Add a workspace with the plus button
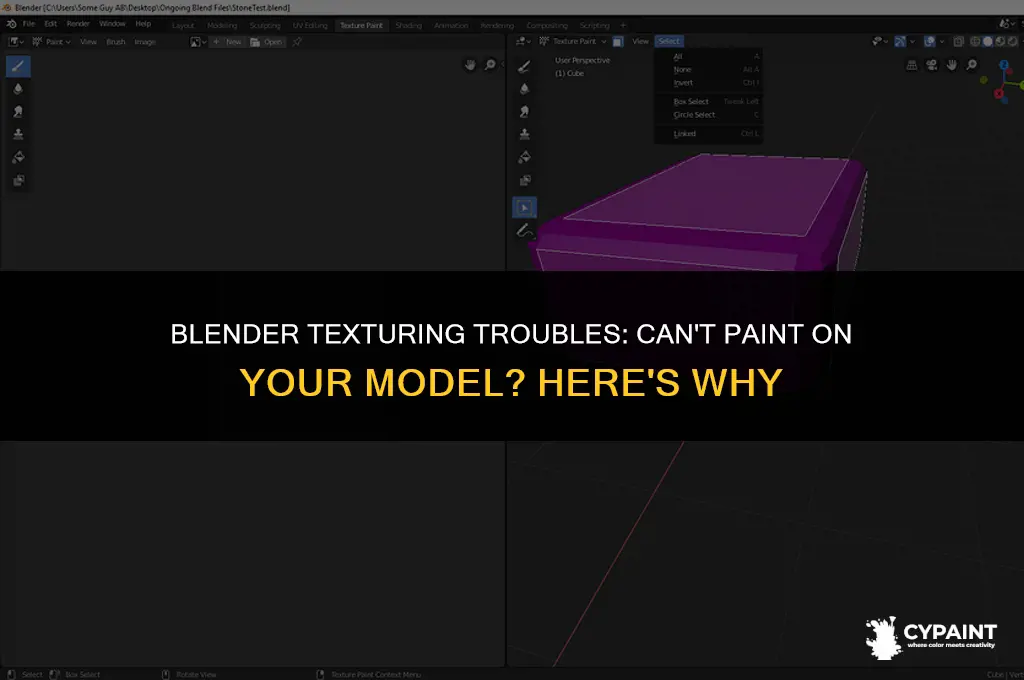 pyautogui.click(x=623, y=25)
